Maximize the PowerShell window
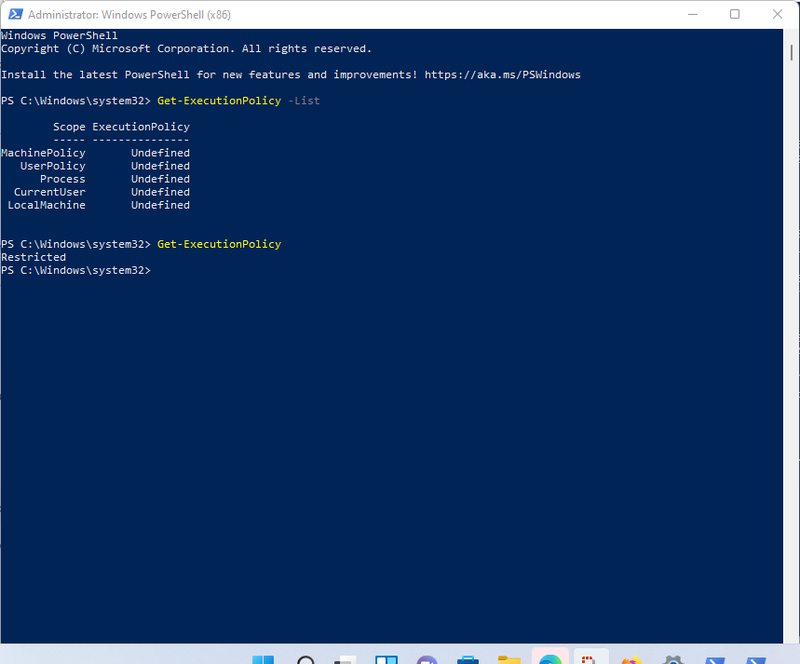 (x=735, y=14)
